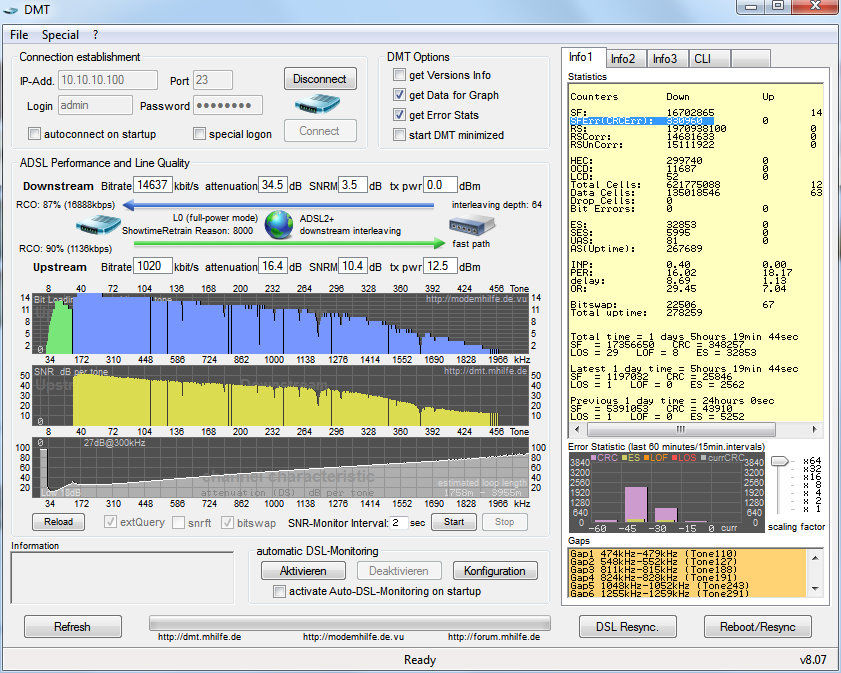
Task: Click the modem icon below Disconnect button
Action: click(x=319, y=104)
